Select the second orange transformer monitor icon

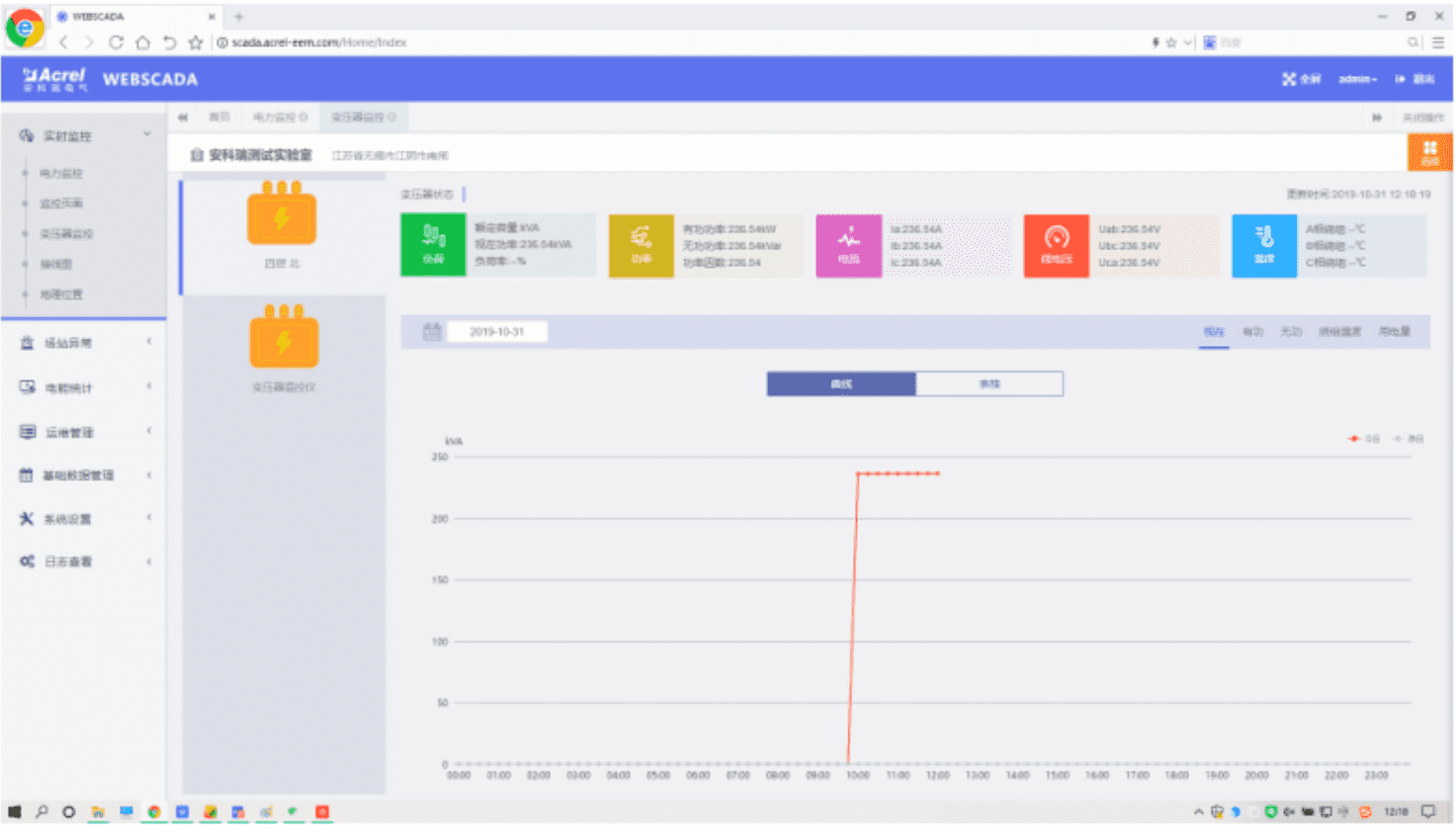pyautogui.click(x=284, y=338)
